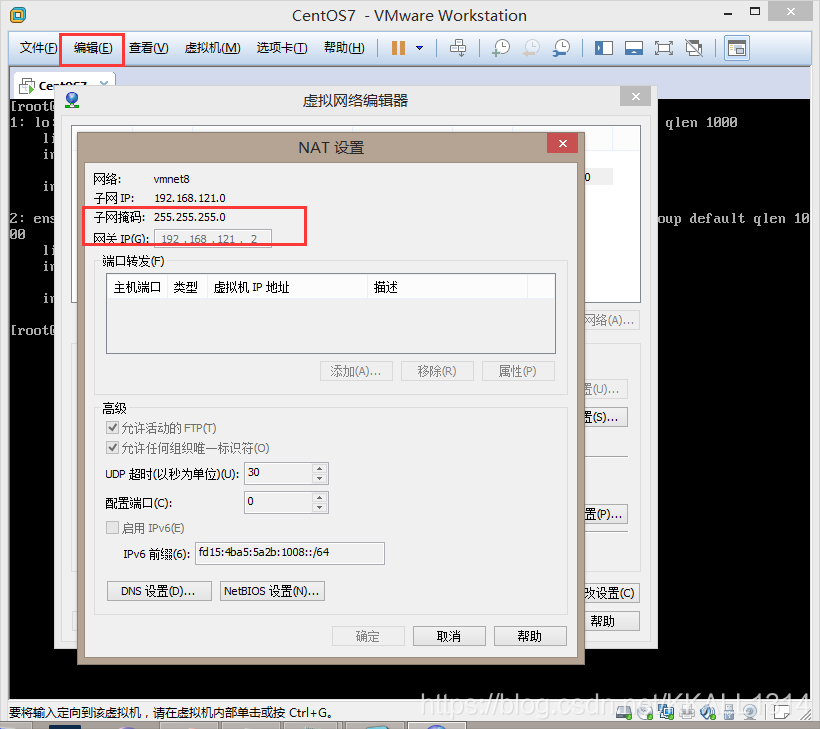The image size is (820, 729).
Task: Click the CD/DVD drive status icon
Action: click(645, 712)
